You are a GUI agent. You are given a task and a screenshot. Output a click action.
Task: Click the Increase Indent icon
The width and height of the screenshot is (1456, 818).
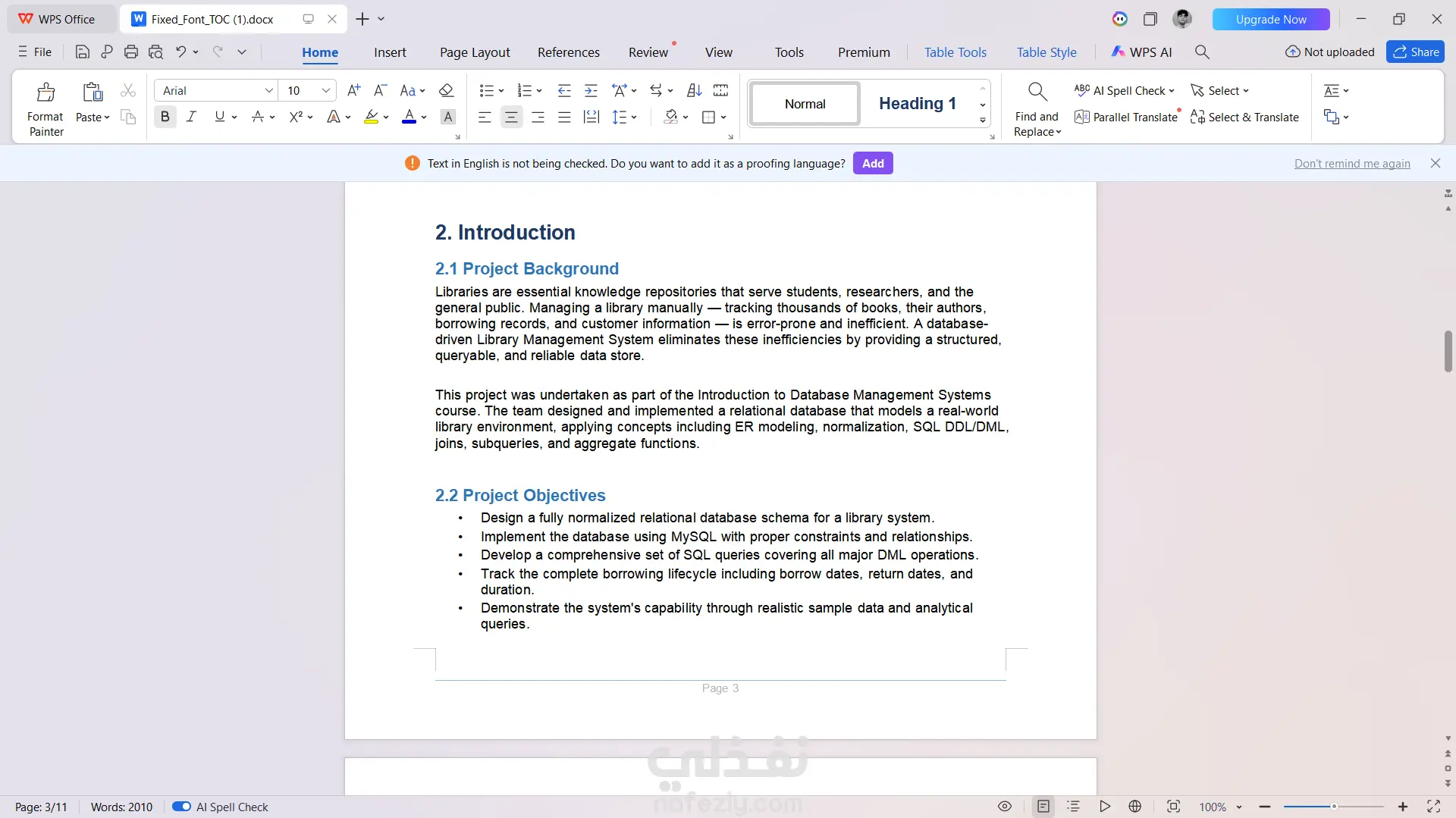pos(591,90)
